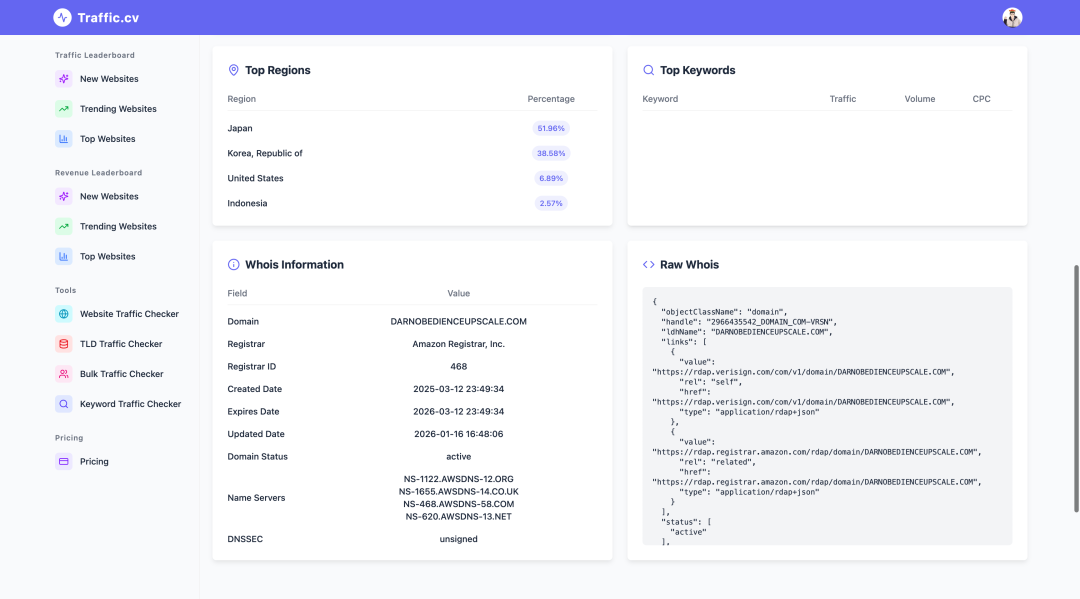
Task: Click the Raw Whois handle line
Action: pyautogui.click(x=749, y=322)
